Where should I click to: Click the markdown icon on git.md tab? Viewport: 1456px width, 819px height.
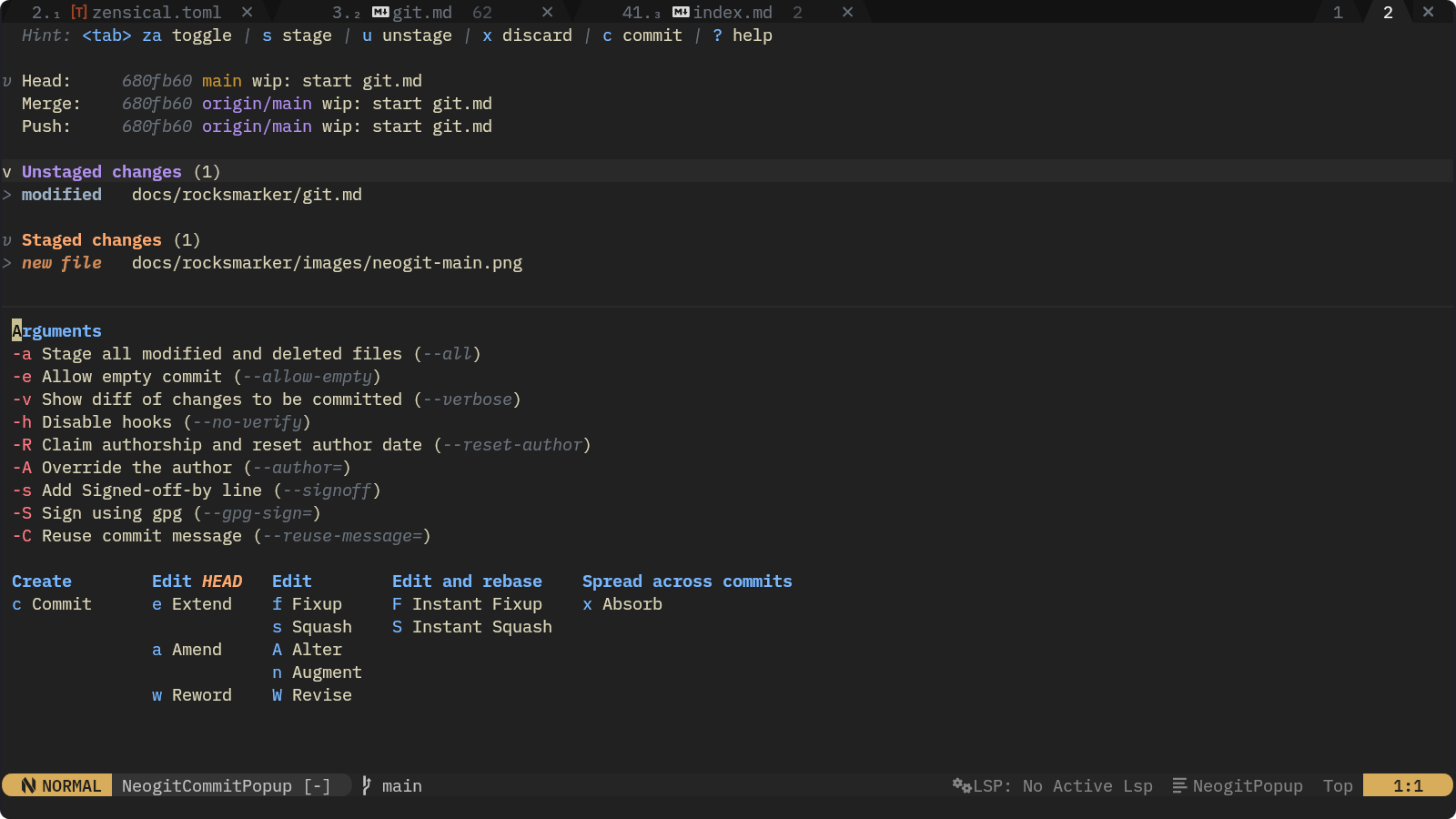380,13
